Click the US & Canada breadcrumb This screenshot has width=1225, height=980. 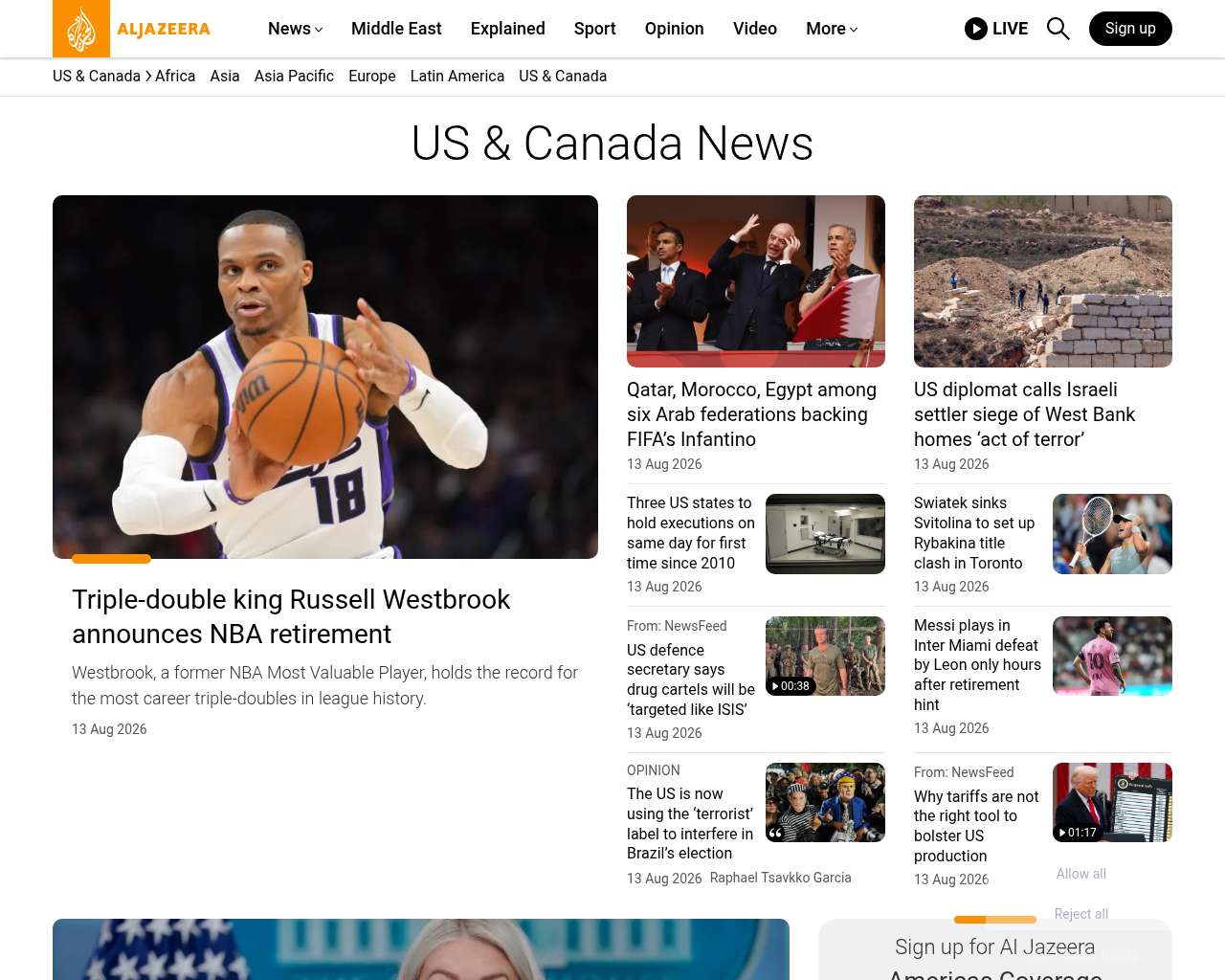click(97, 77)
